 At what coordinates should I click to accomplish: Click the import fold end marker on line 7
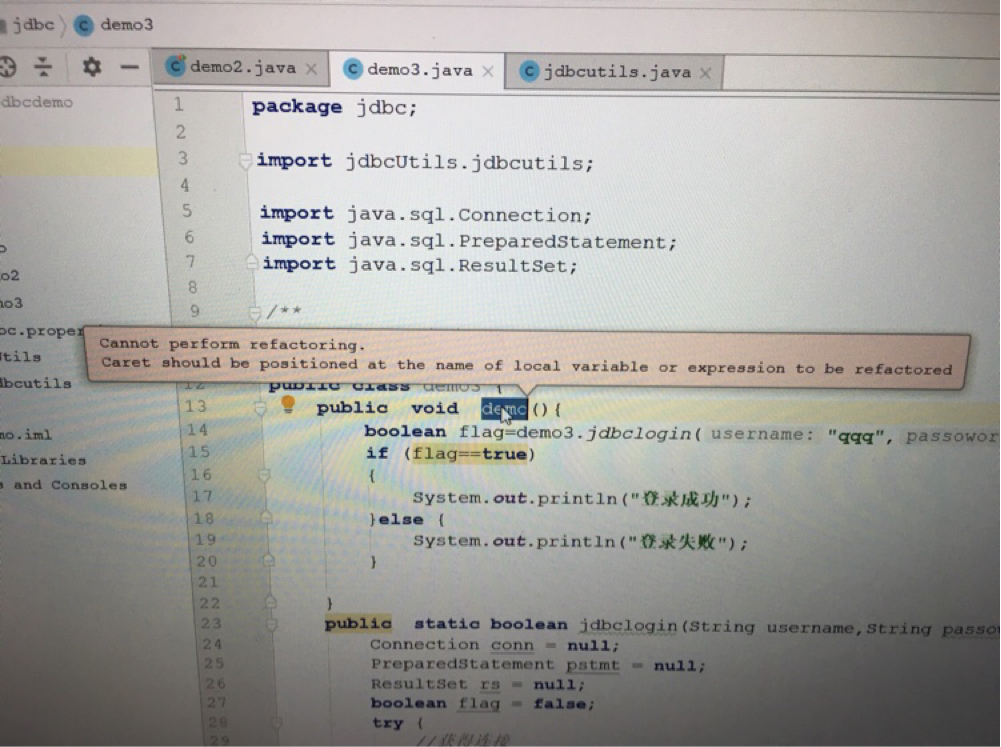click(252, 262)
